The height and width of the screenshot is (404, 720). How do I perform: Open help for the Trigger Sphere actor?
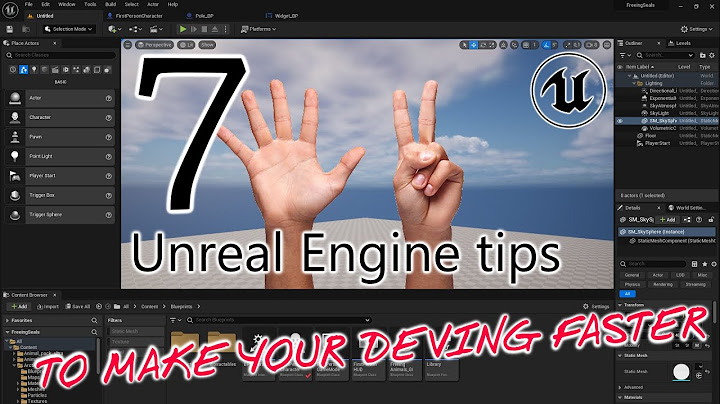point(109,215)
